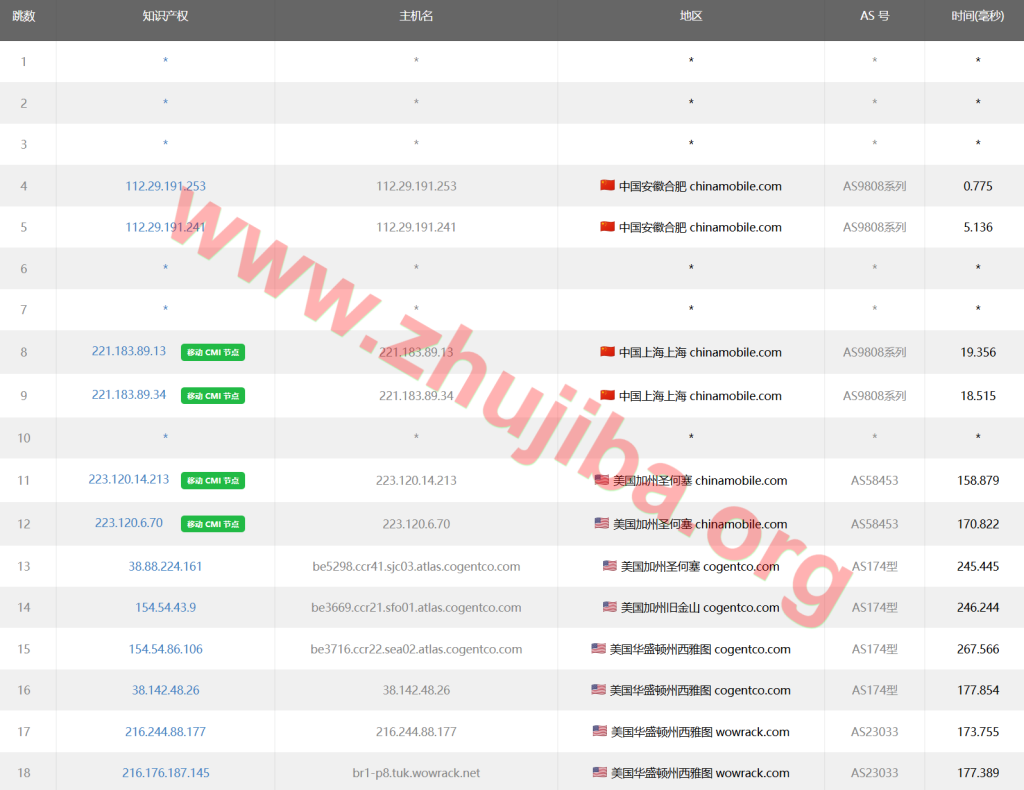The width and height of the screenshot is (1024, 790).
Task: Click the 154.54.86.106 link
Action: pyautogui.click(x=165, y=648)
